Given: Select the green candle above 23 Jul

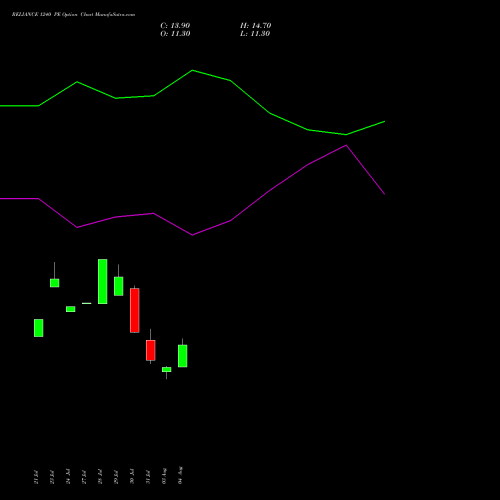Looking at the screenshot, I should [55, 283].
